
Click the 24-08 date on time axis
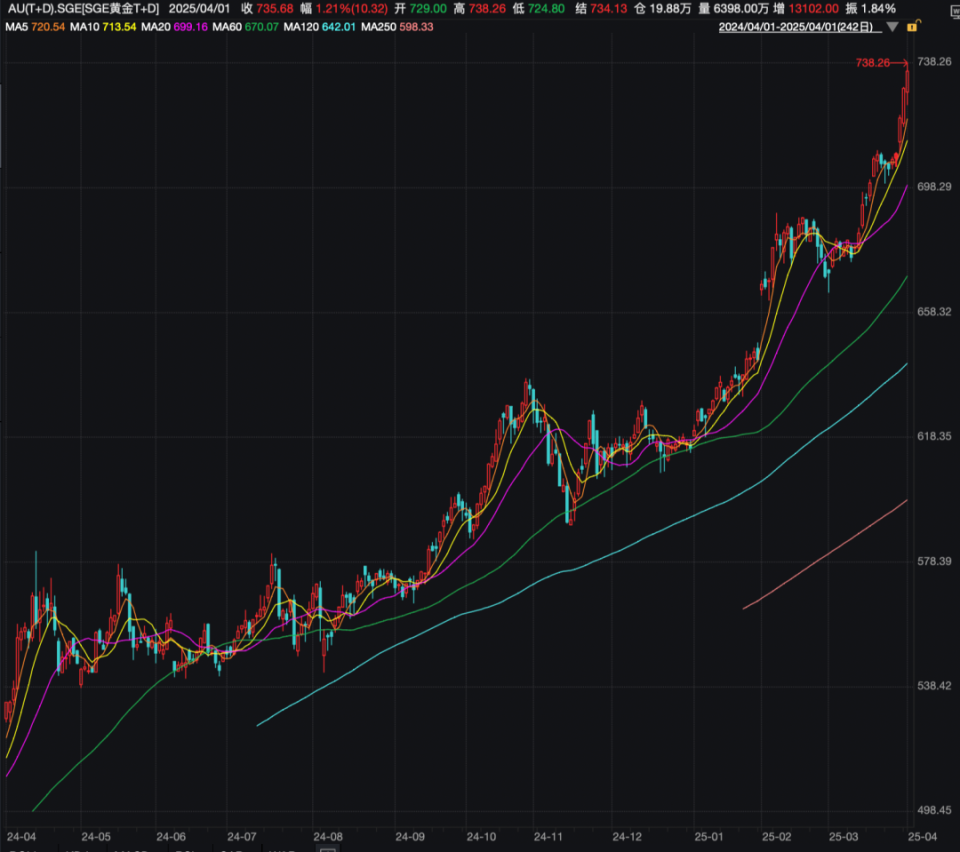click(328, 836)
